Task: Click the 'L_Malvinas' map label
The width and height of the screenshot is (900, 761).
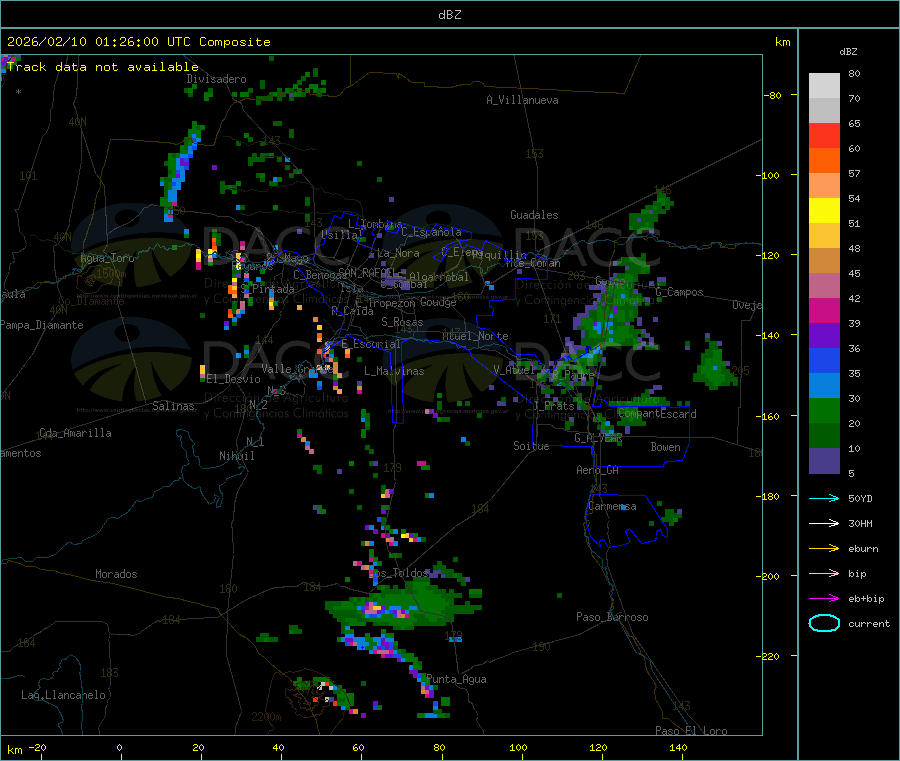Action: [x=394, y=371]
